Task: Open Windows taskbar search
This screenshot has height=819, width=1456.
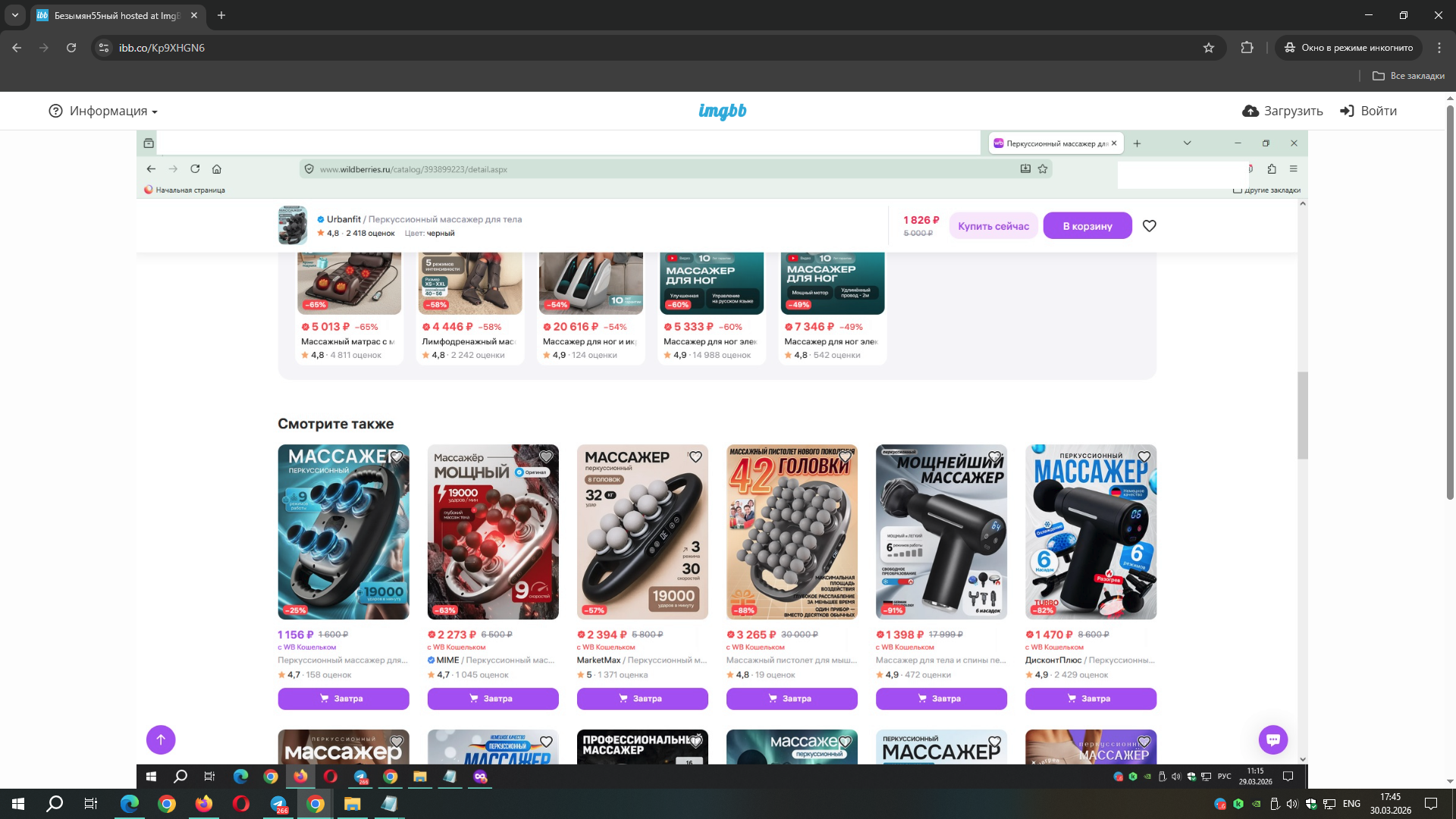Action: pos(55,804)
